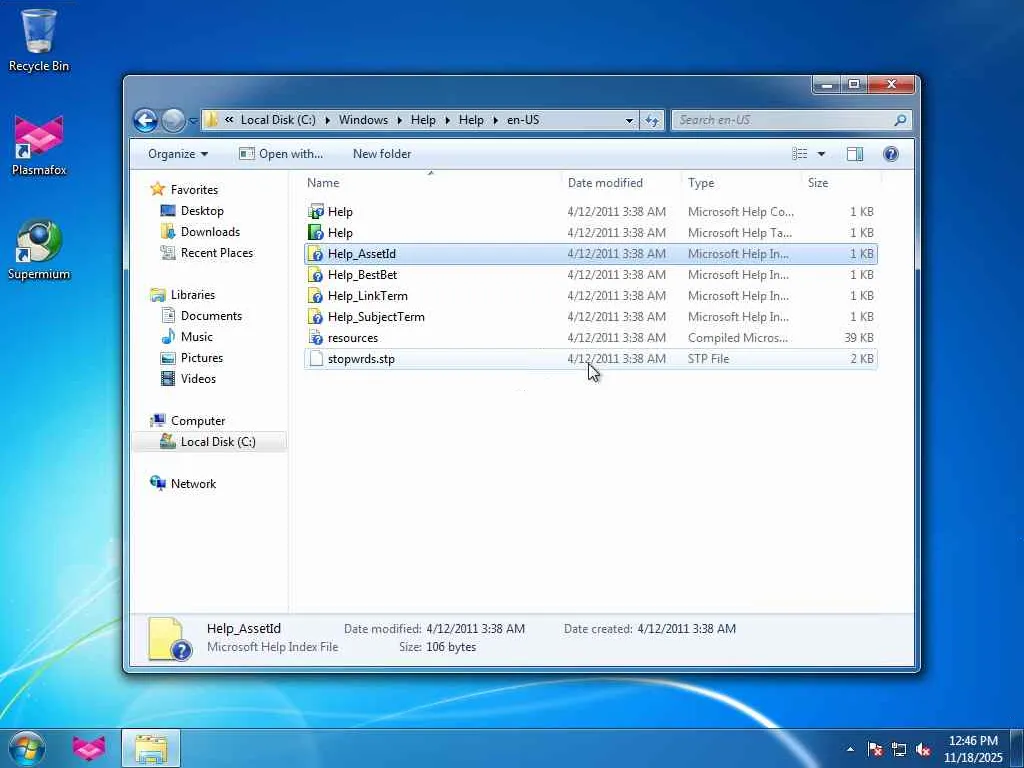Viewport: 1024px width, 768px height.
Task: Expand the arrow after Local Disk (C:) breadcrumb
Action: click(x=327, y=120)
